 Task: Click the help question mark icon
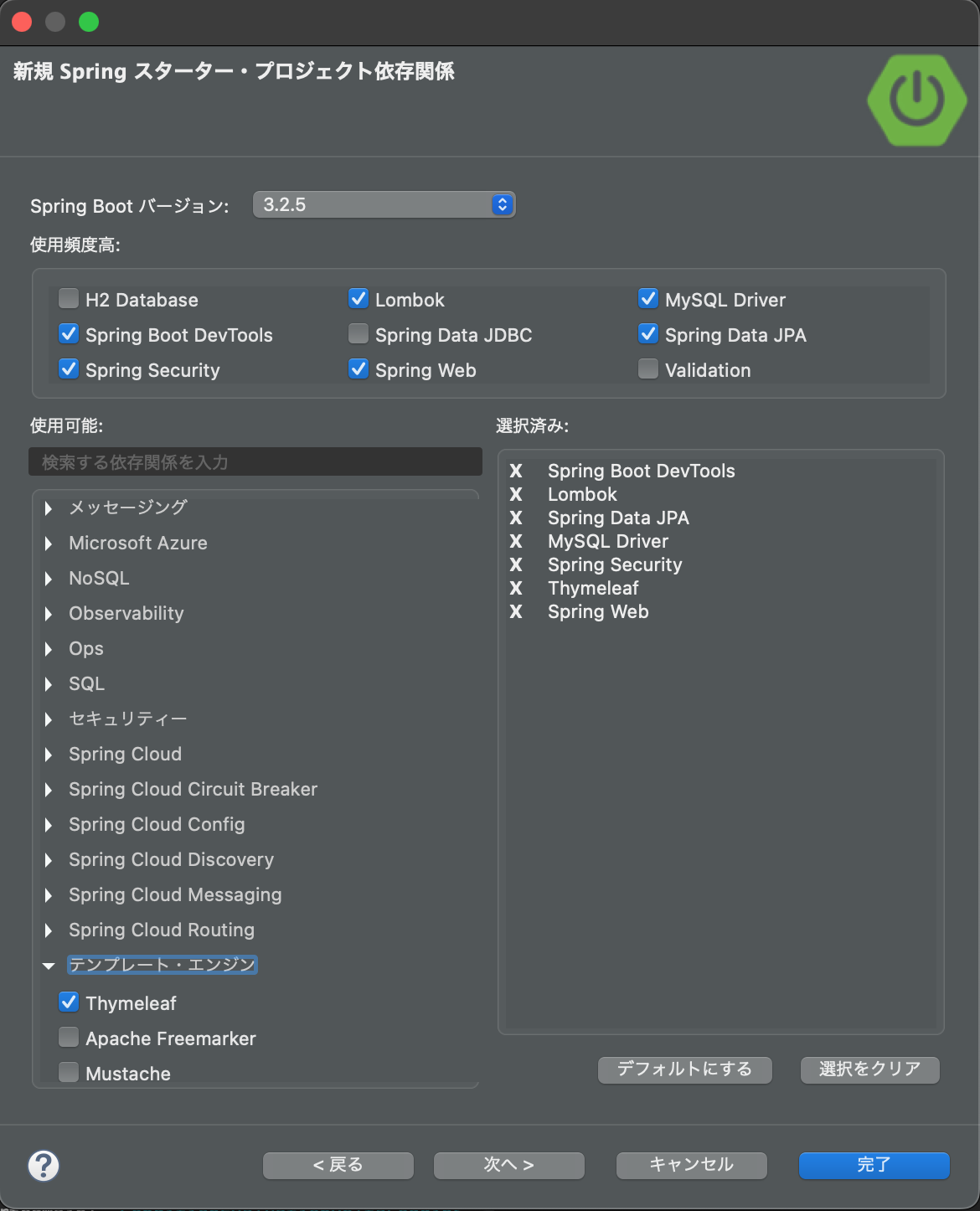coord(44,1165)
